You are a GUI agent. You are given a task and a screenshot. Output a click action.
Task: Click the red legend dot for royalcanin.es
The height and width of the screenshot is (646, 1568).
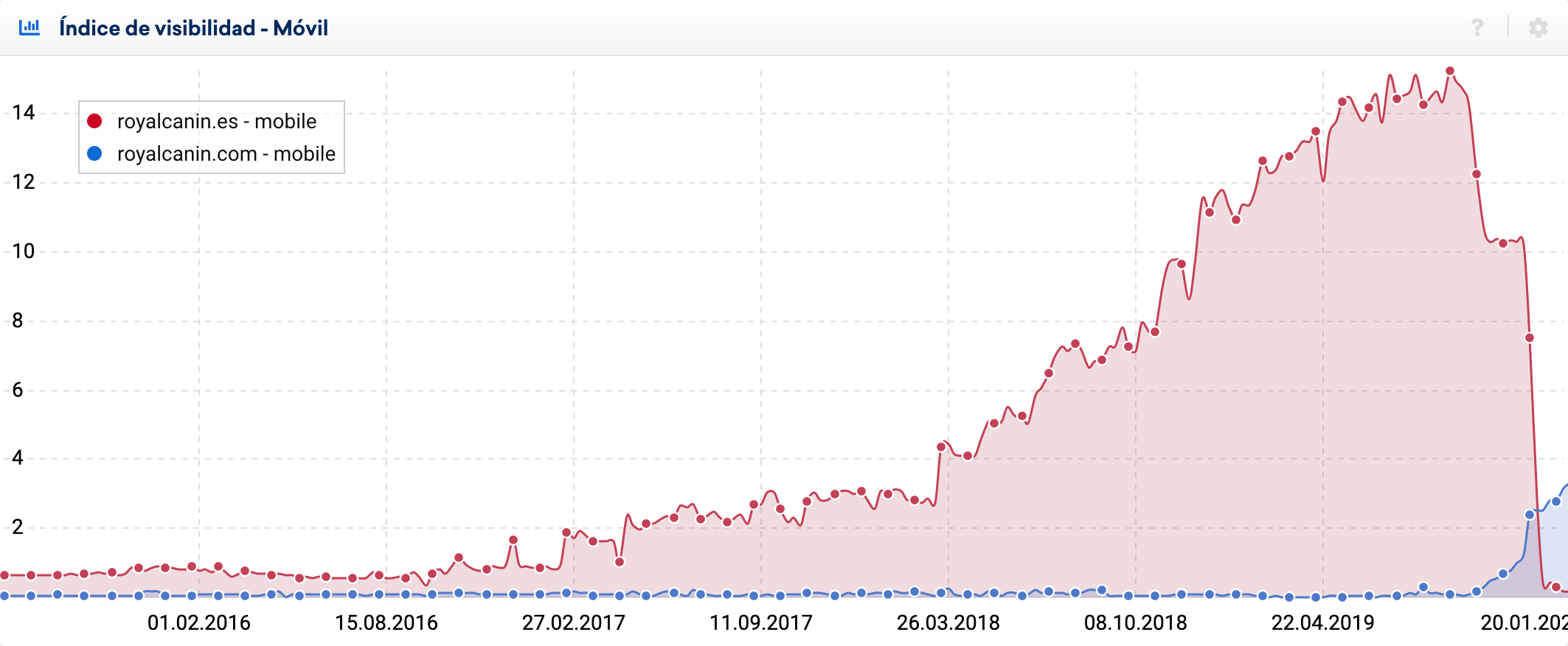click(x=94, y=121)
